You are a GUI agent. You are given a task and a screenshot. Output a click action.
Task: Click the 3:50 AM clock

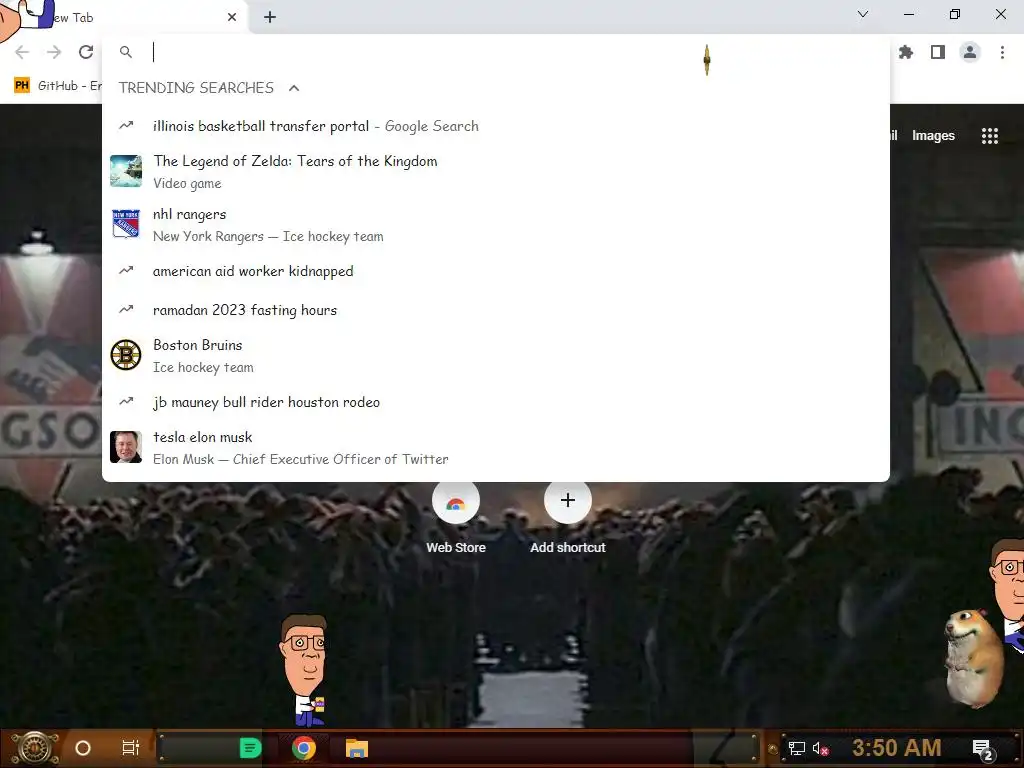(896, 747)
